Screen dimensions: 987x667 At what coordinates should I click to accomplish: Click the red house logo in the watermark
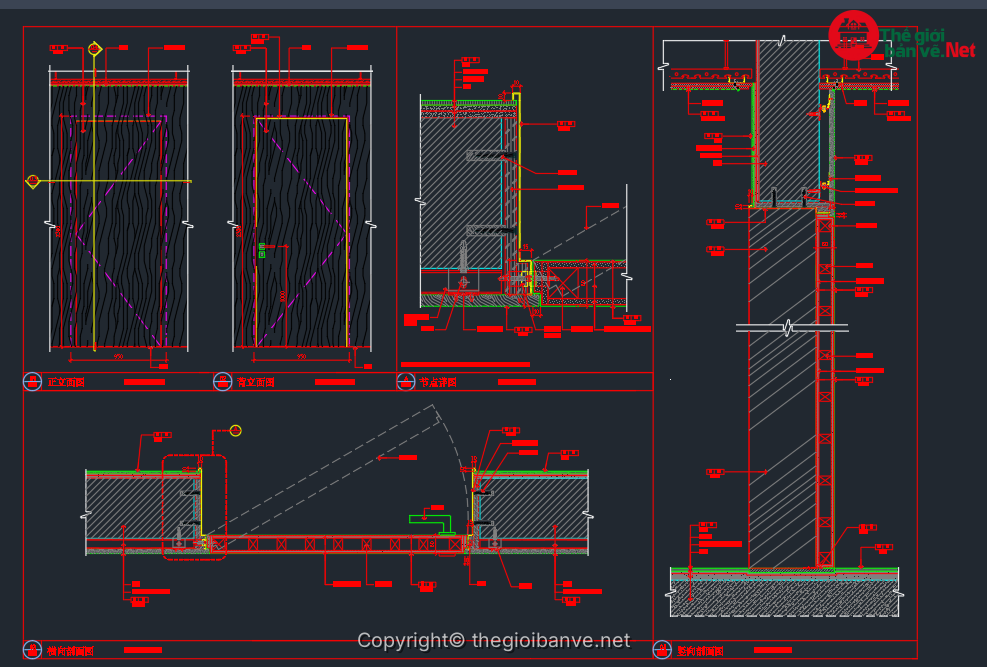tap(853, 37)
